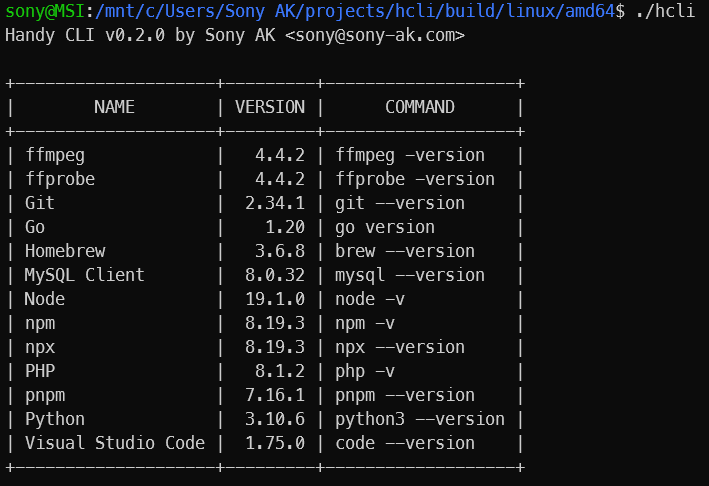Click 'npx' in the NAME column

point(40,348)
